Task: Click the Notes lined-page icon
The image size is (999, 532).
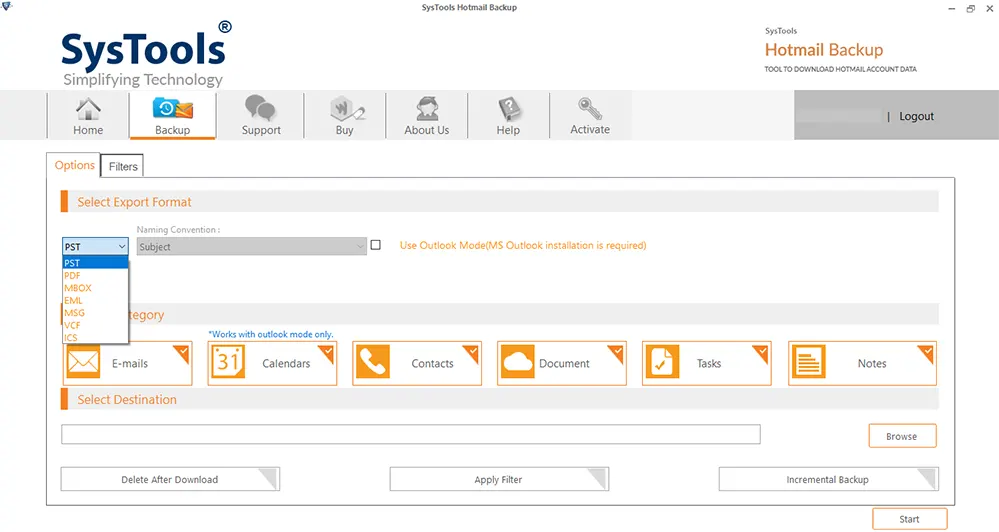Action: point(809,362)
